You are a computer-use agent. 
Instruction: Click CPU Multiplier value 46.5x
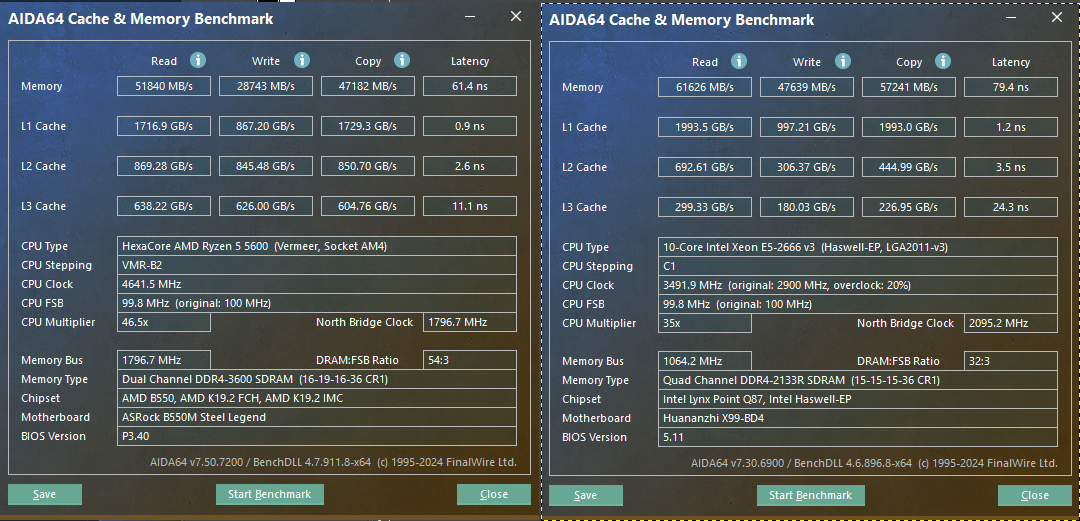[163, 323]
